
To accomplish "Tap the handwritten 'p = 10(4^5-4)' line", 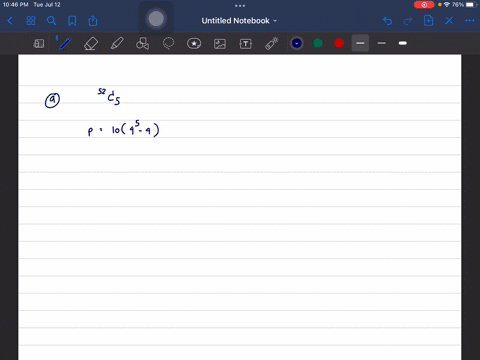I will tap(123, 128).
